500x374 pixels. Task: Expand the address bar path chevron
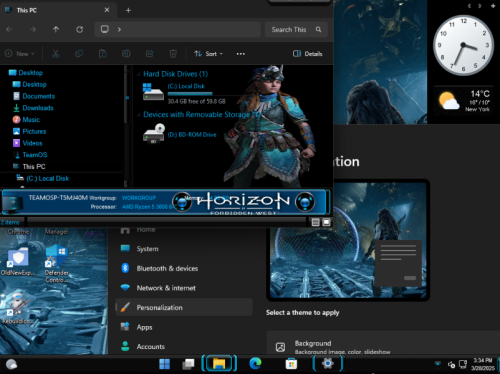point(119,30)
